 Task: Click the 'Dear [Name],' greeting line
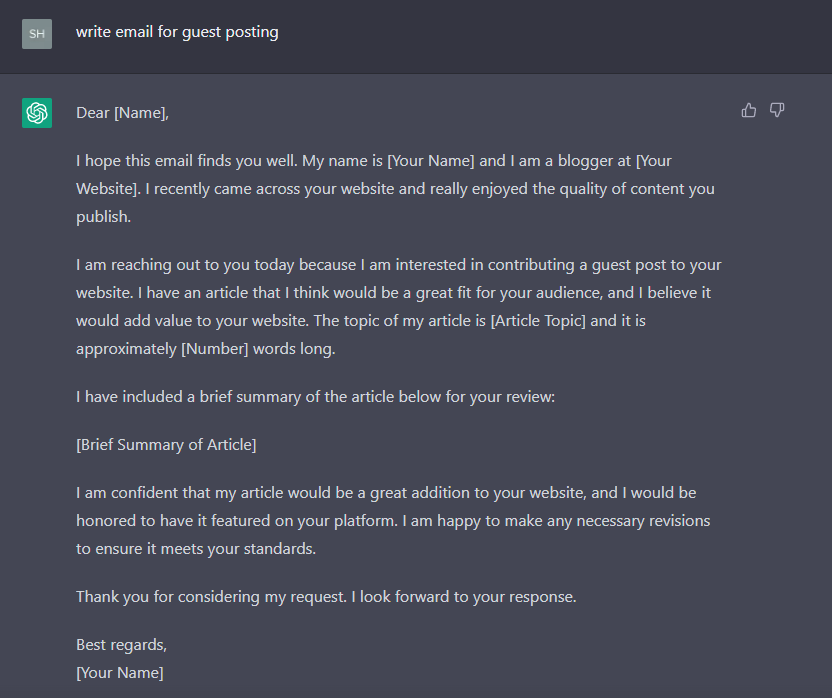tap(123, 113)
